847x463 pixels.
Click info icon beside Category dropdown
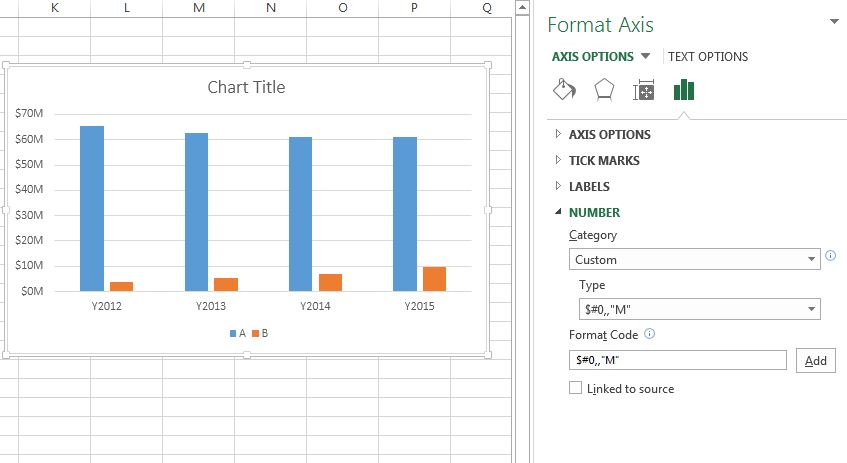click(x=831, y=257)
